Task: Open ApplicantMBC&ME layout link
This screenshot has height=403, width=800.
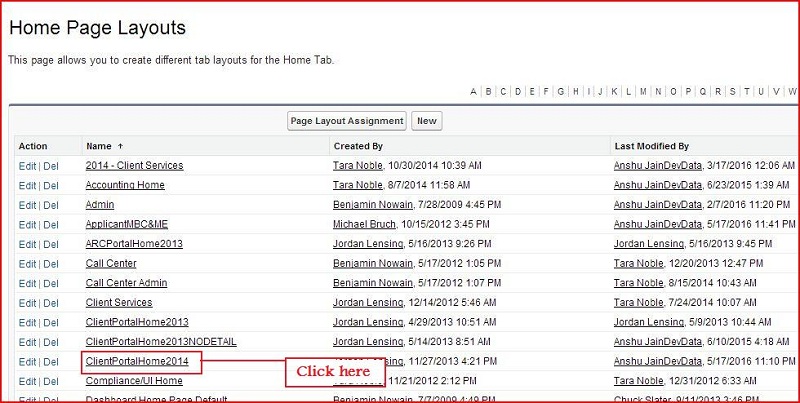Action: [127, 224]
